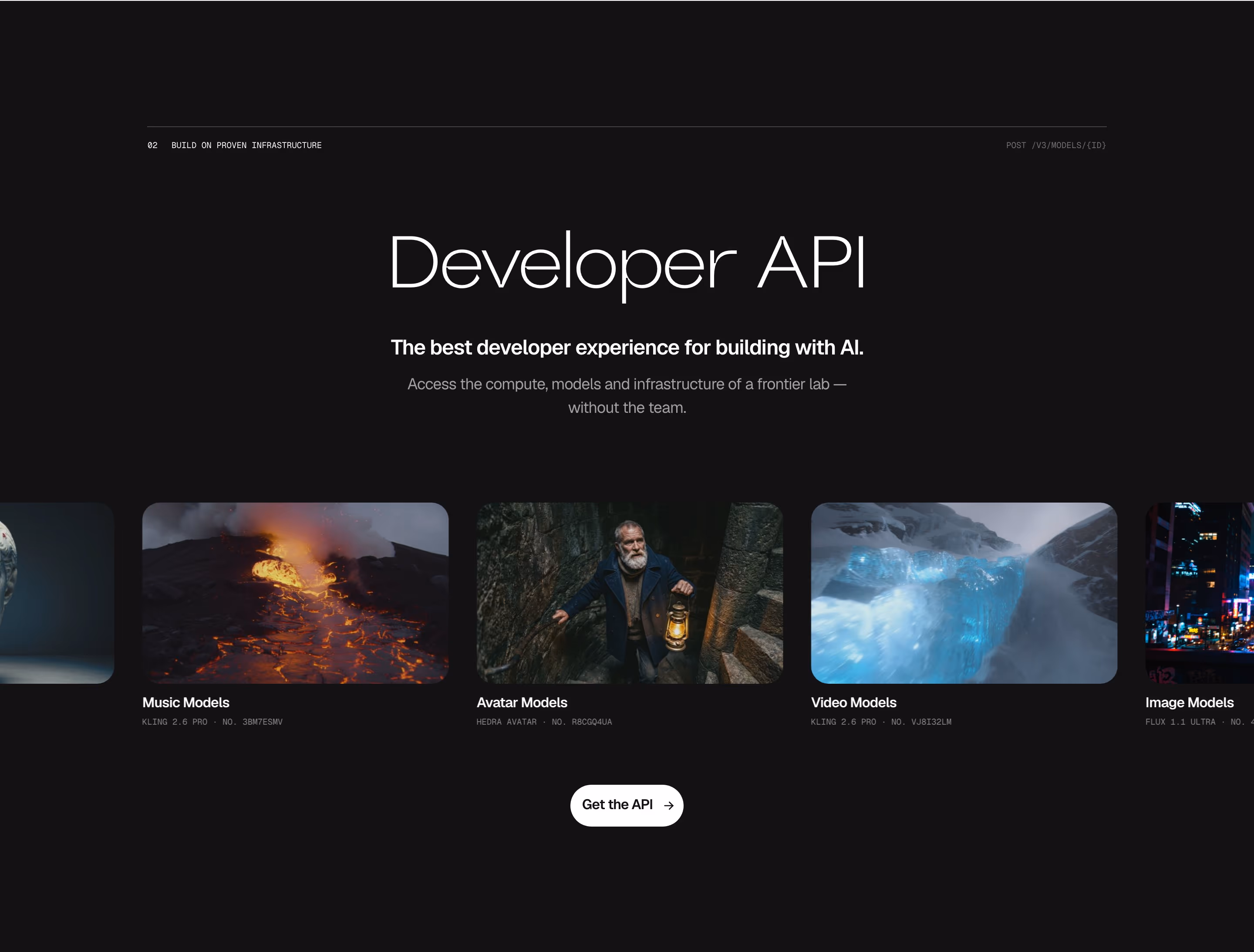1254x952 pixels.
Task: Click the KLING 2.6 PRO · NO. VJ8I32LM label
Action: tap(881, 722)
